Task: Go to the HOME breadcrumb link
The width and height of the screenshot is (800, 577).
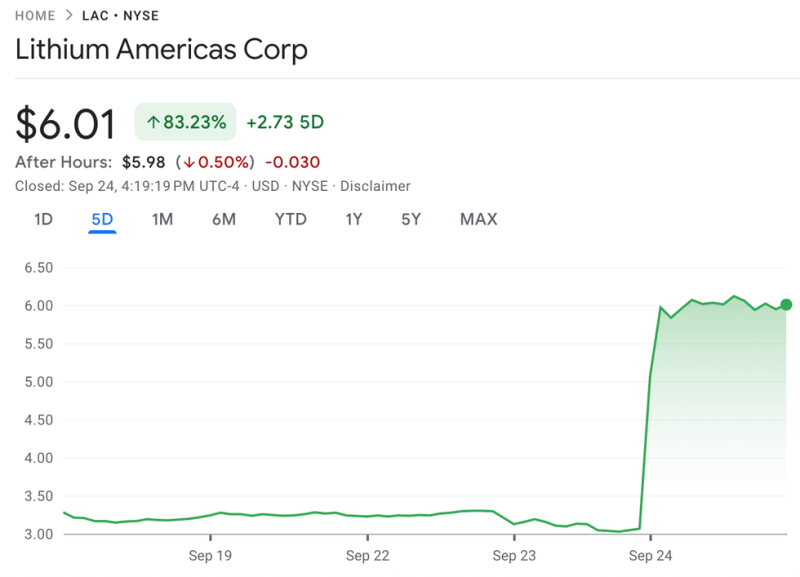Action: click(35, 16)
